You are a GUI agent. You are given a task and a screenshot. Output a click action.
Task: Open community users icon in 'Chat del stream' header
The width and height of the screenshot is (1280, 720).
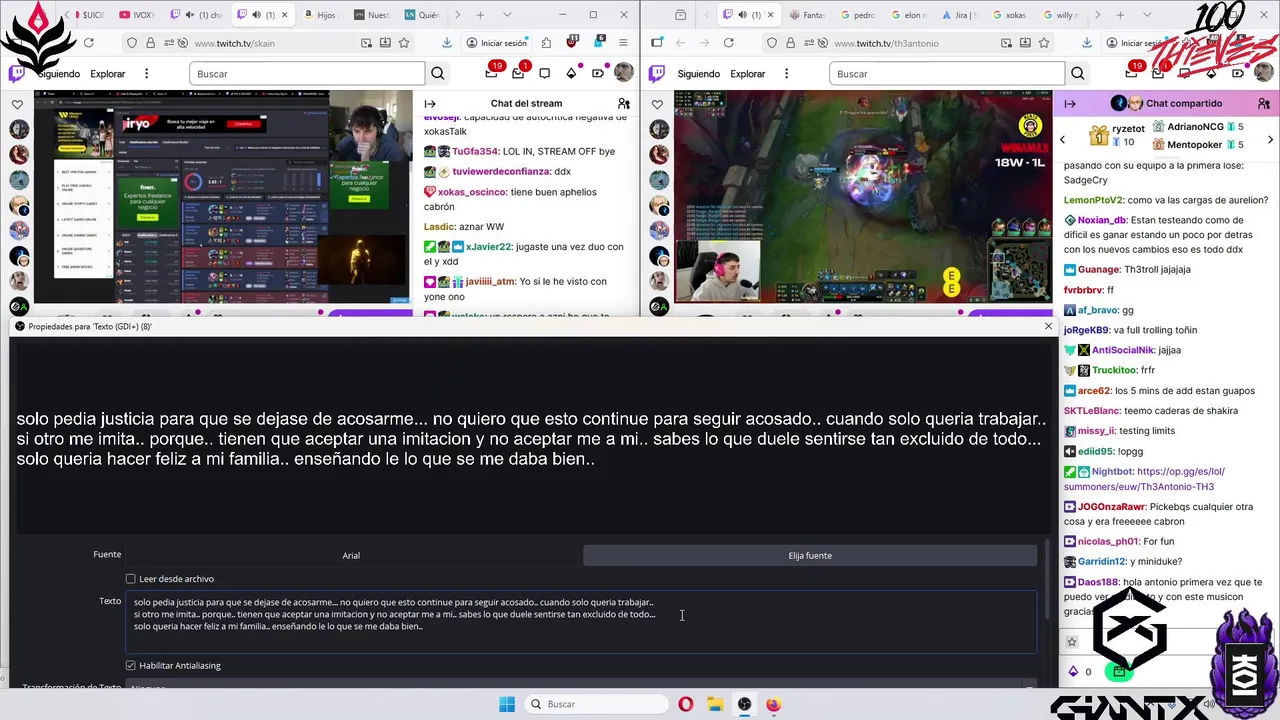click(x=624, y=103)
